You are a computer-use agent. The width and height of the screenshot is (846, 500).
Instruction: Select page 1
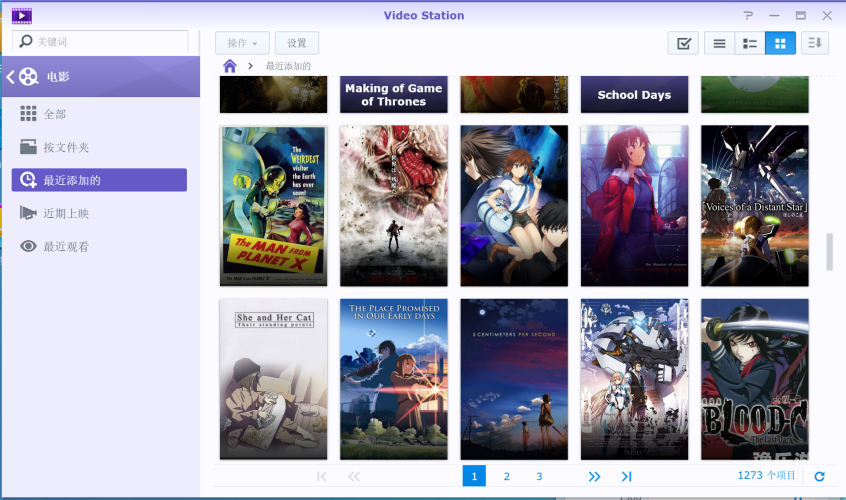474,476
